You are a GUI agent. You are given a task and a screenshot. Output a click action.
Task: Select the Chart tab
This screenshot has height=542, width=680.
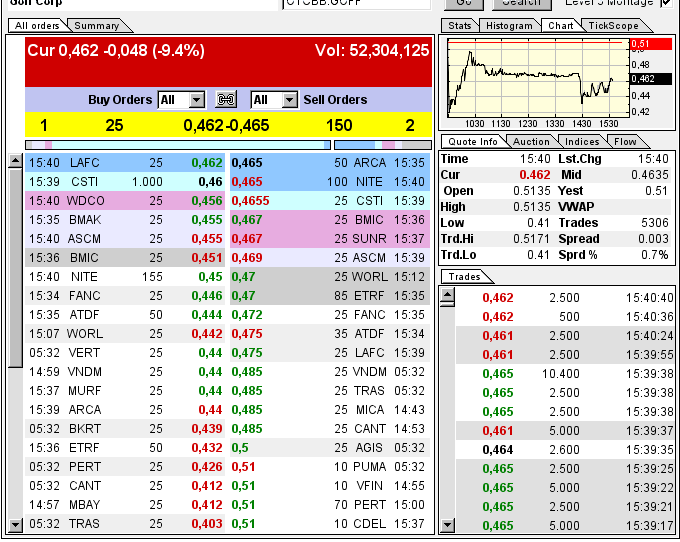click(561, 26)
